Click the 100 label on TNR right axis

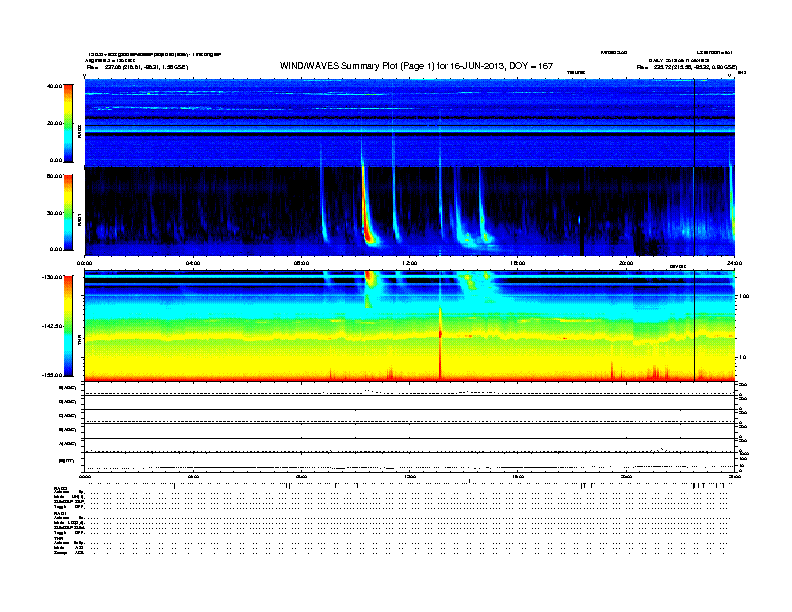point(743,296)
